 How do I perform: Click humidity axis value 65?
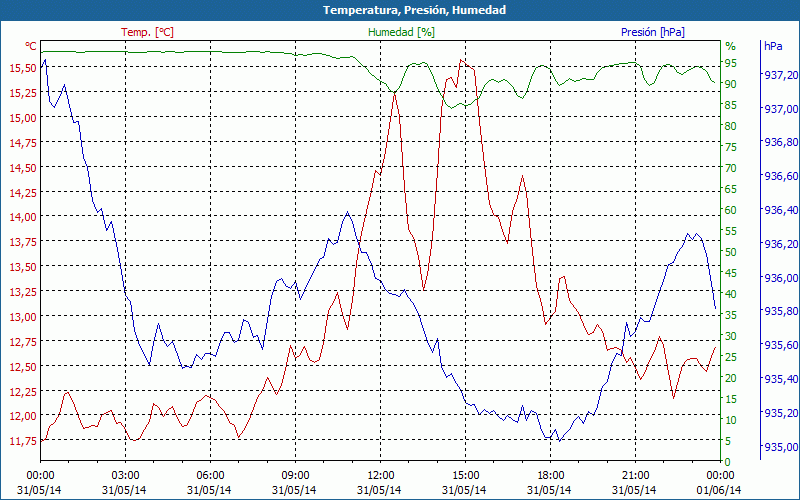(731, 189)
